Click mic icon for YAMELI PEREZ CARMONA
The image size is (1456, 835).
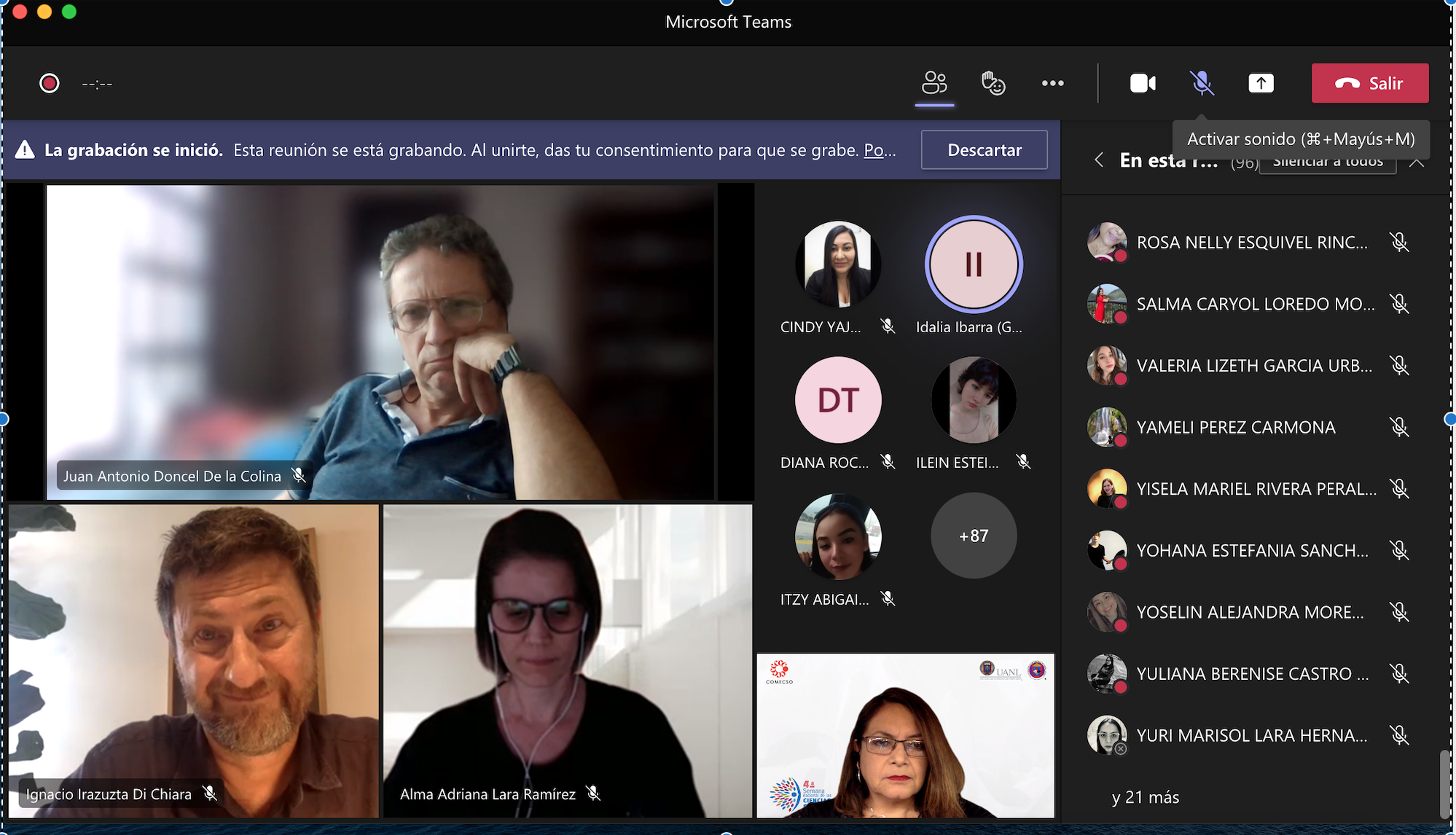pyautogui.click(x=1399, y=427)
